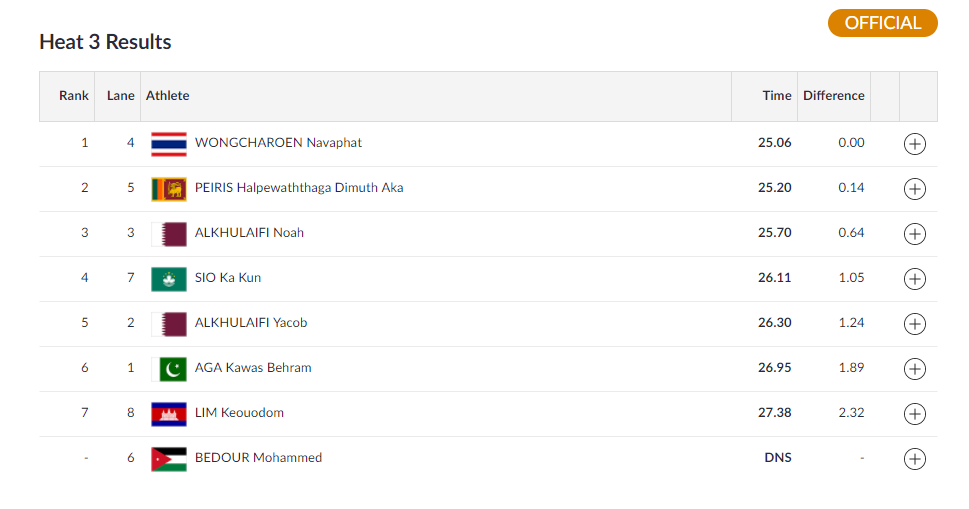Click the orange OFFICIAL badge
The image size is (969, 509).
[x=882, y=23]
